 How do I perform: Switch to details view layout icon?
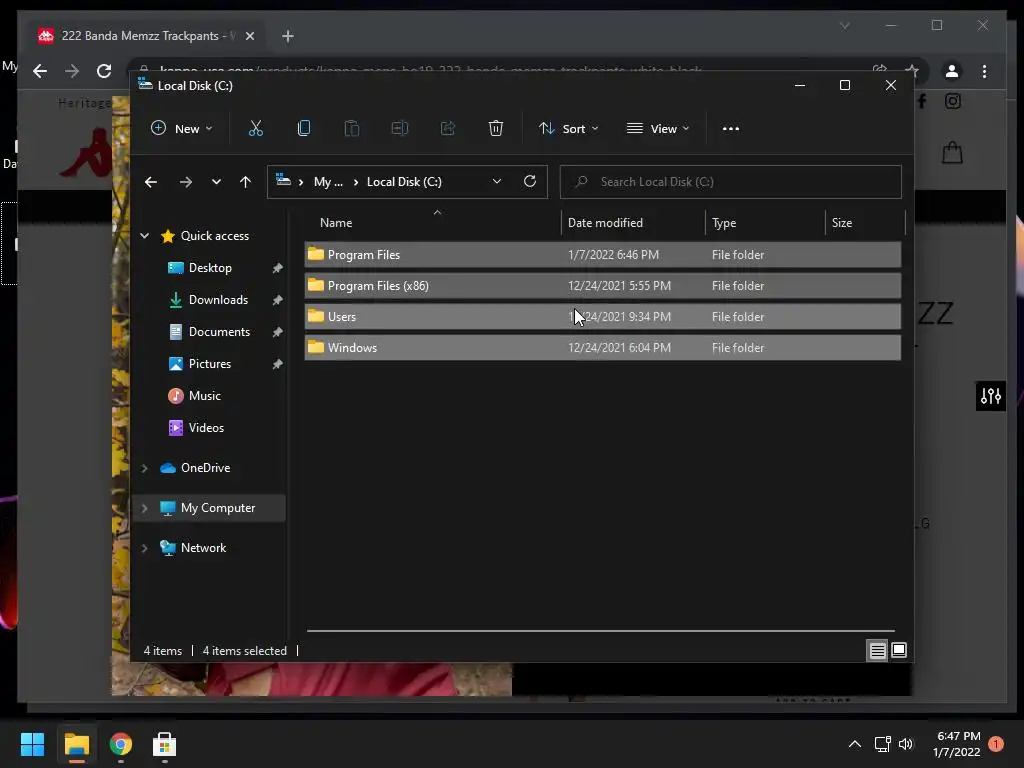pos(877,650)
